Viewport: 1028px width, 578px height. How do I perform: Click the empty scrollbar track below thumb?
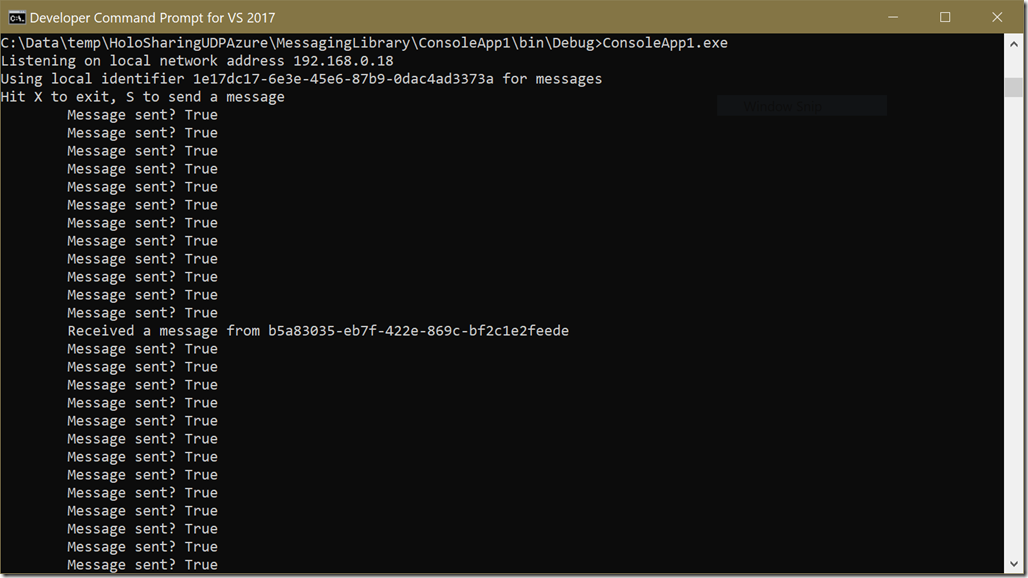pos(1014,328)
